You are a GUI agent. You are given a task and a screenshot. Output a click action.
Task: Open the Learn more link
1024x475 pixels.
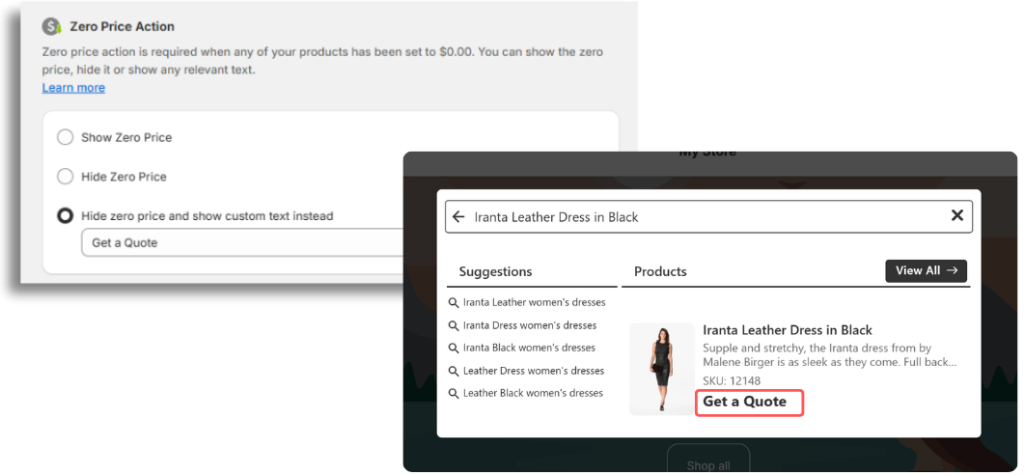tap(73, 88)
